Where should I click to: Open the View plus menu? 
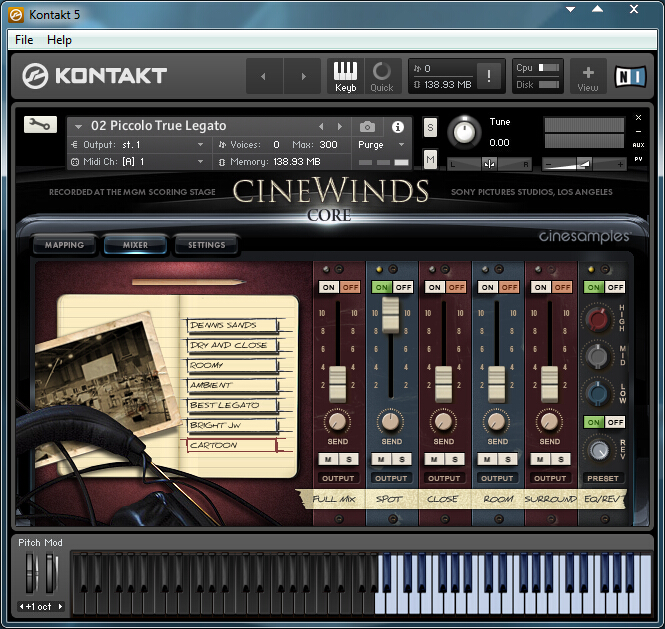588,78
